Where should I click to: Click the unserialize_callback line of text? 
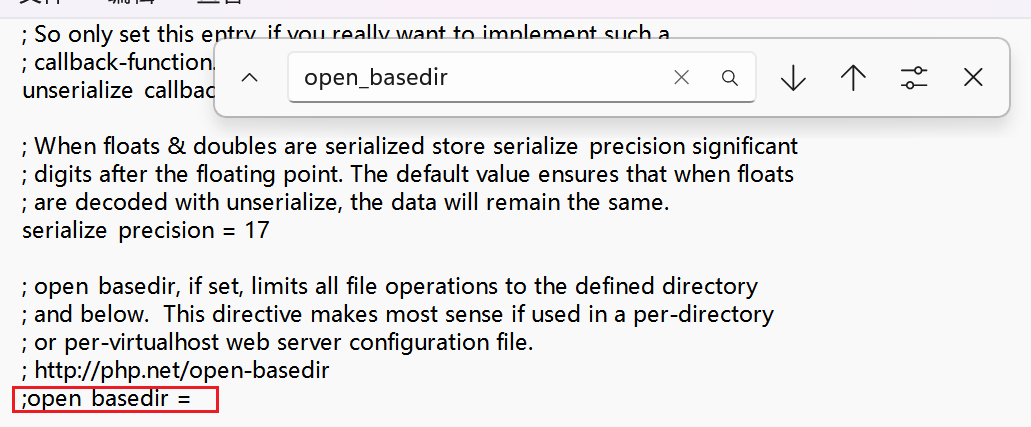point(118,90)
